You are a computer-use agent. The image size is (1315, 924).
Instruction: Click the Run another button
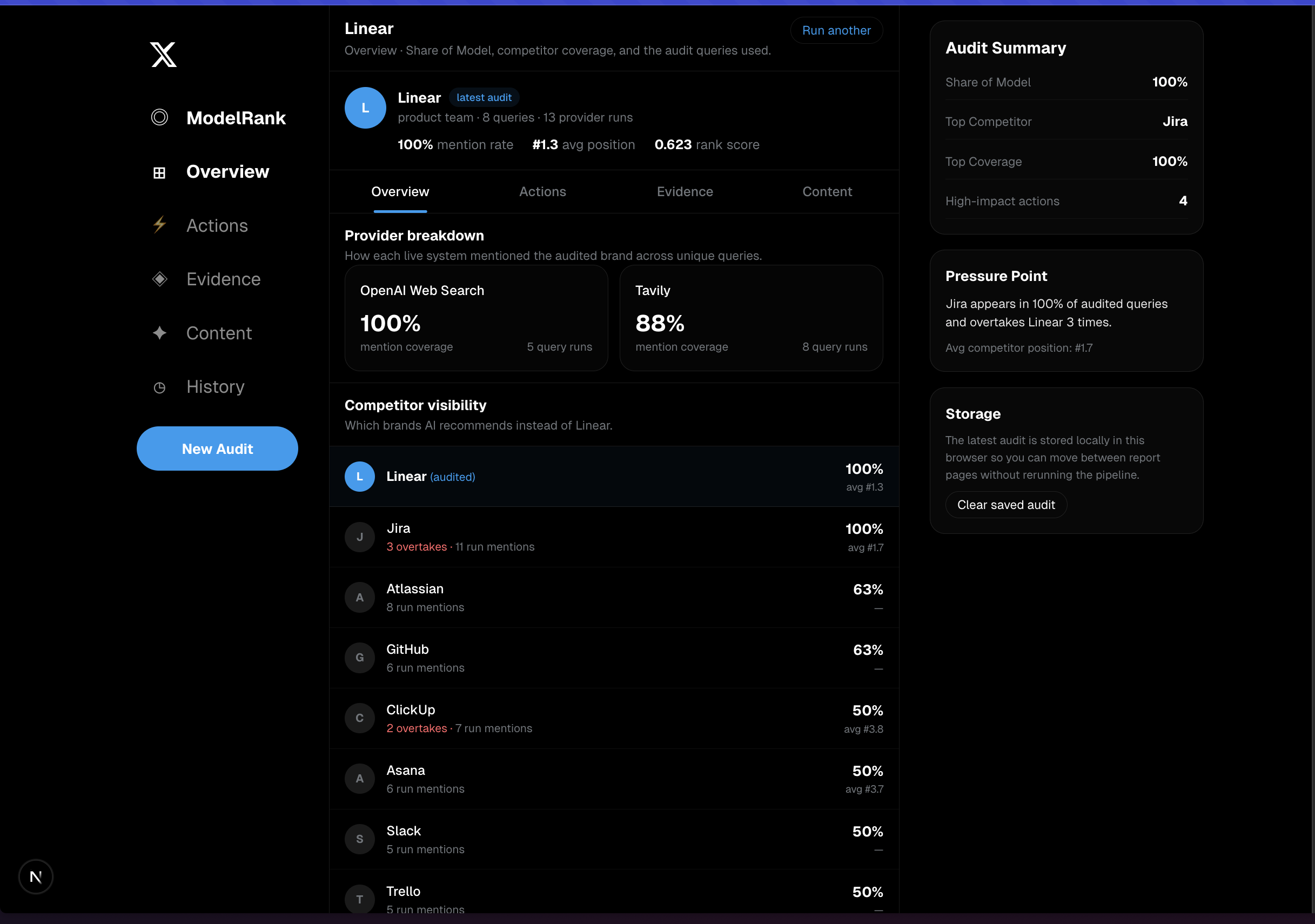836,30
